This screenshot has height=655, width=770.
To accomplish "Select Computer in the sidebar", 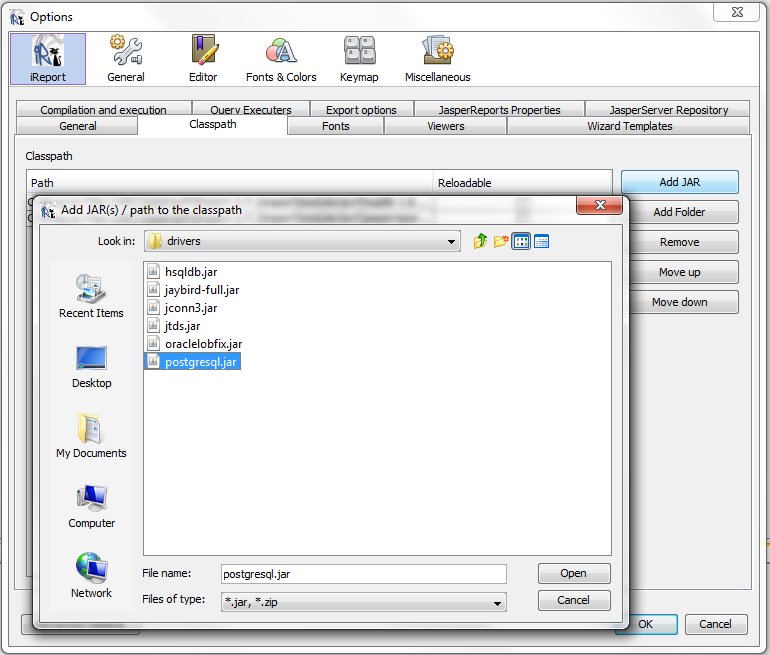I will coord(91,506).
